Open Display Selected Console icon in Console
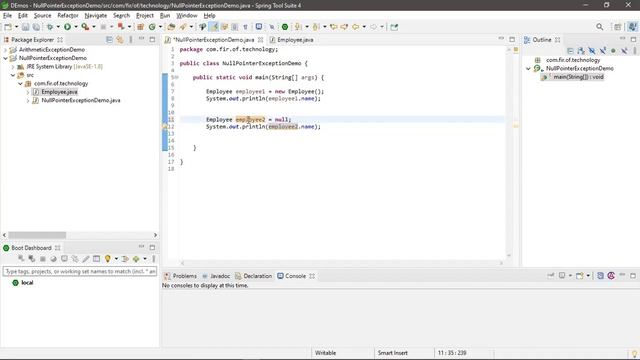This screenshot has height=360, width=640. pyautogui.click(x=562, y=276)
